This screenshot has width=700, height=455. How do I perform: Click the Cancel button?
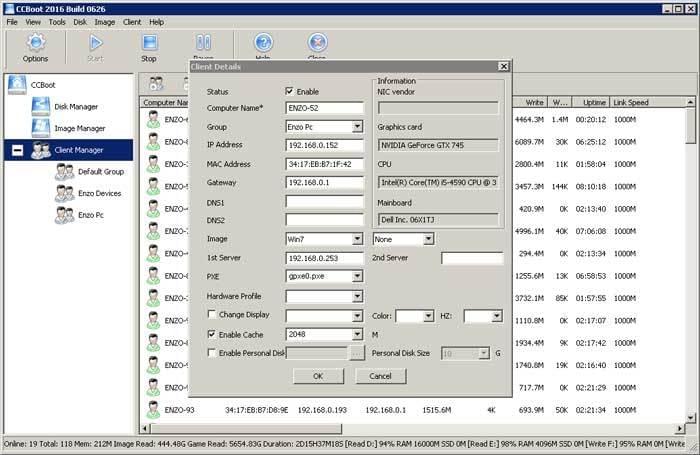click(x=380, y=376)
